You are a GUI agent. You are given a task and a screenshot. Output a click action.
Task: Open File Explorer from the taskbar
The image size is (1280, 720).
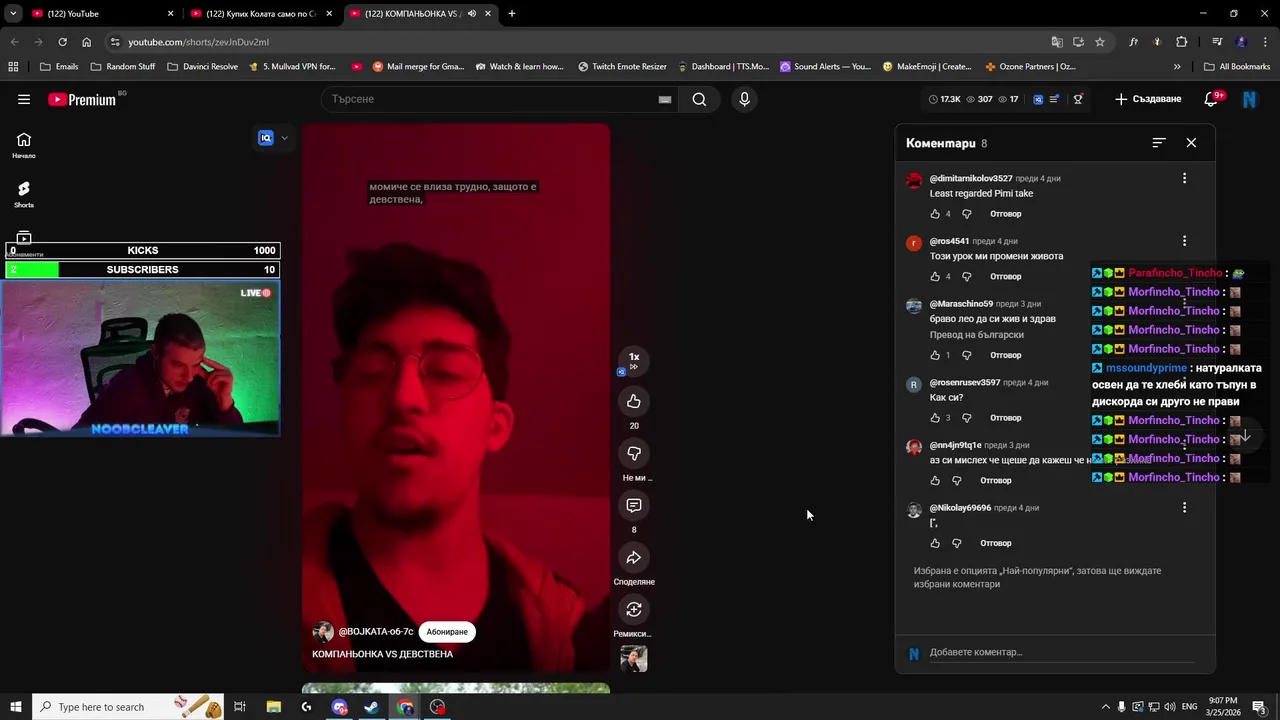pyautogui.click(x=273, y=707)
